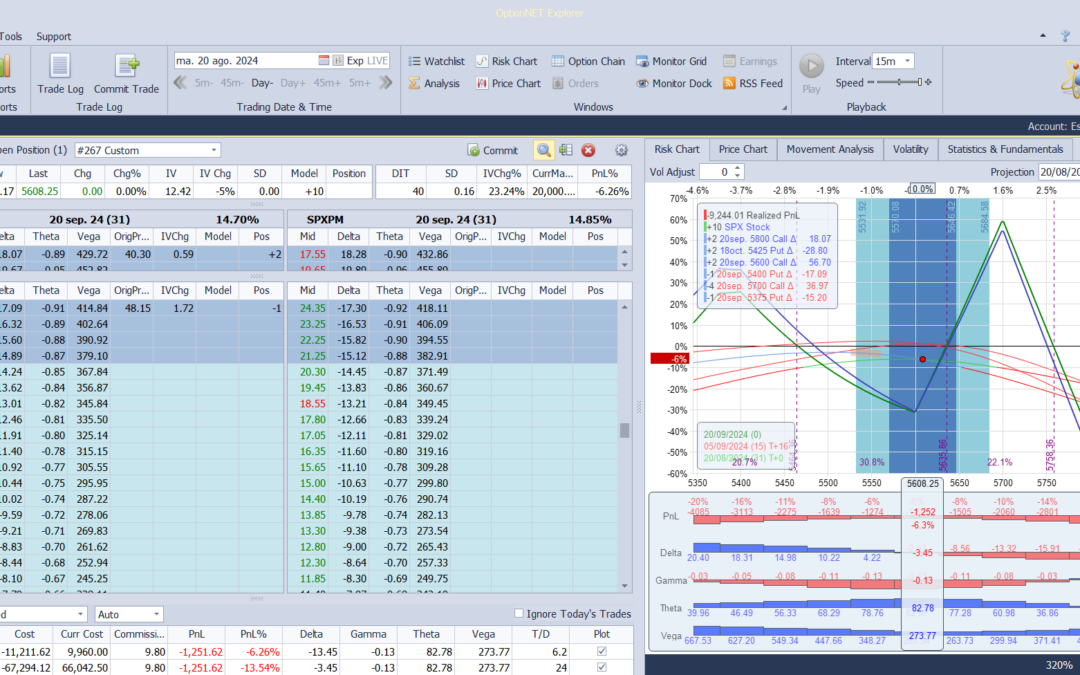Image resolution: width=1080 pixels, height=675 pixels.
Task: Click the Commit Trade icon
Action: point(127,67)
